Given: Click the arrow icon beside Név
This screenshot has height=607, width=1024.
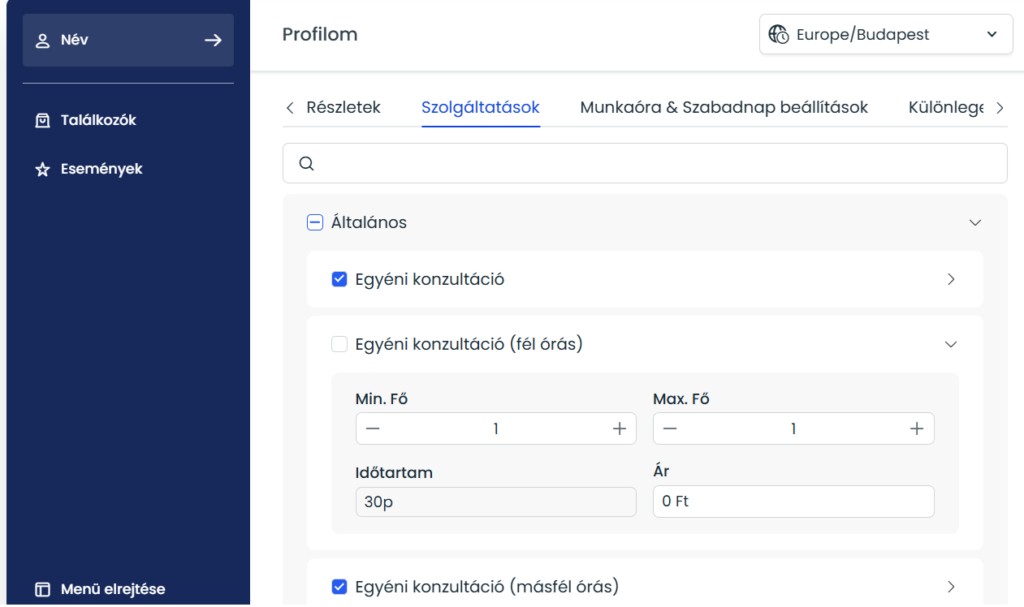Looking at the screenshot, I should [x=212, y=40].
